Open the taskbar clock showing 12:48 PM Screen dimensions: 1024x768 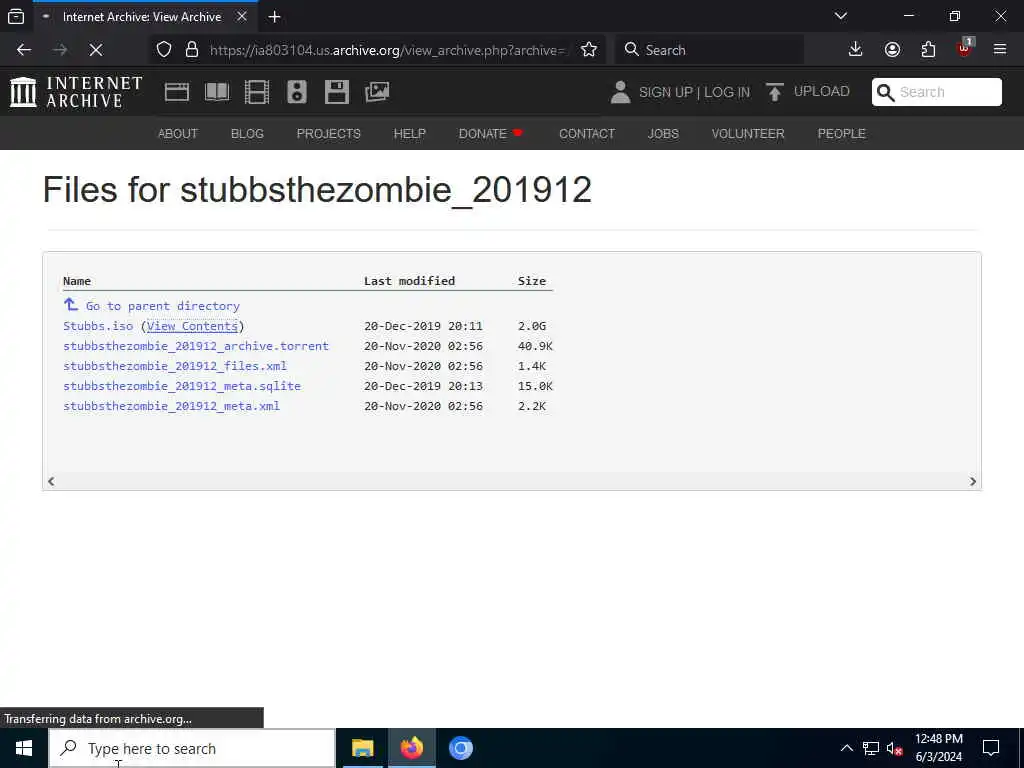click(x=938, y=748)
